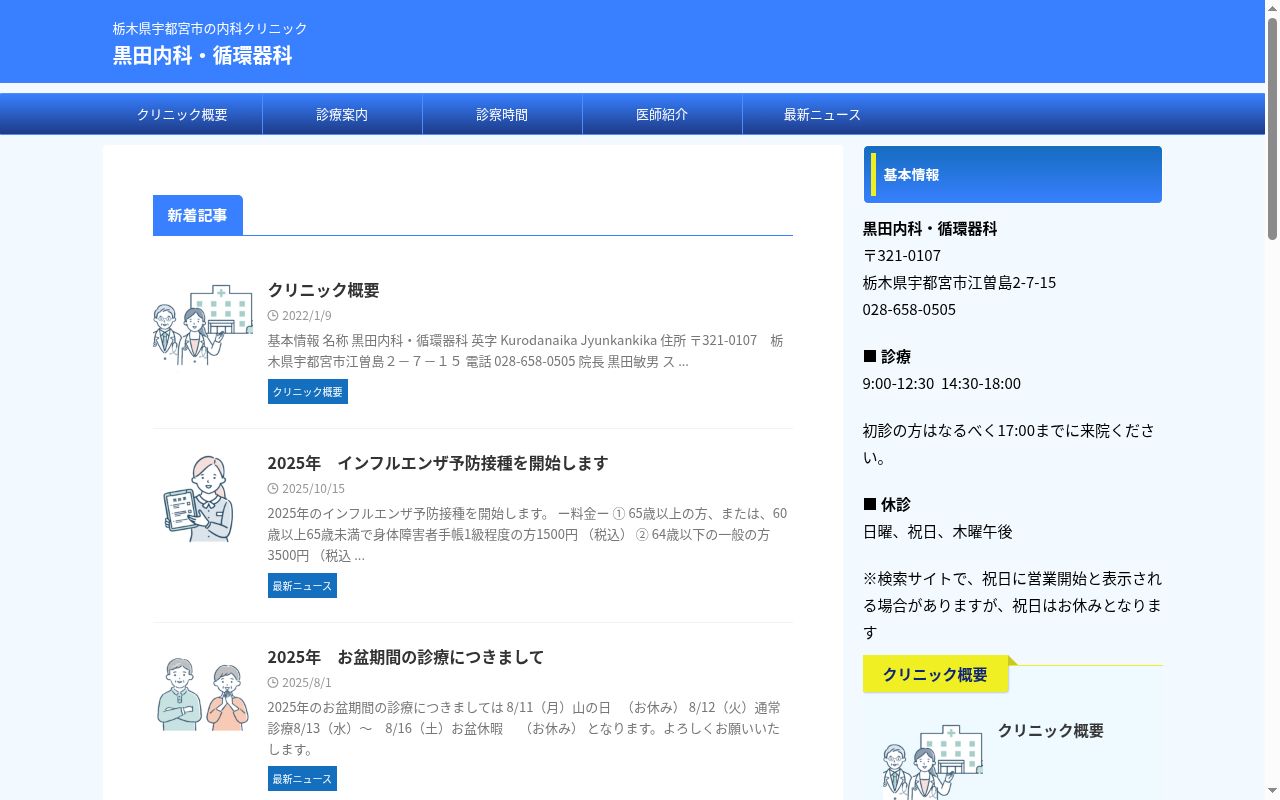1280x800 pixels.
Task: Click the closed days text 日曜、祝日、木曜午後
Action: (x=938, y=532)
